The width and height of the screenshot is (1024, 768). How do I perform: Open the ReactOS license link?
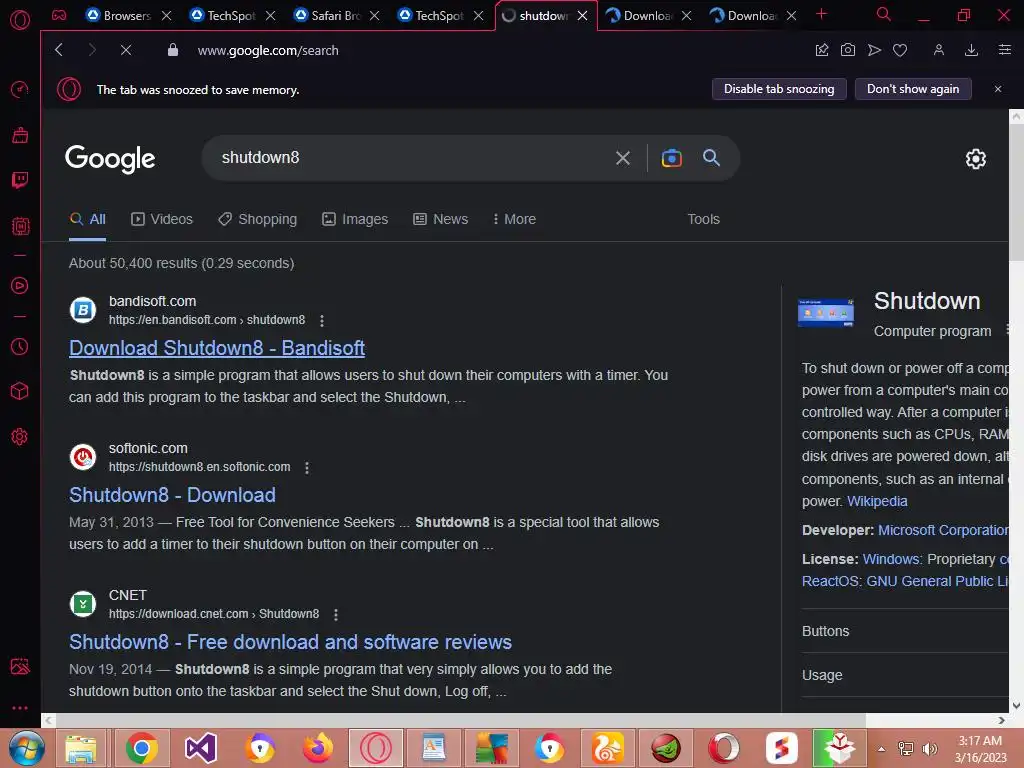904,581
